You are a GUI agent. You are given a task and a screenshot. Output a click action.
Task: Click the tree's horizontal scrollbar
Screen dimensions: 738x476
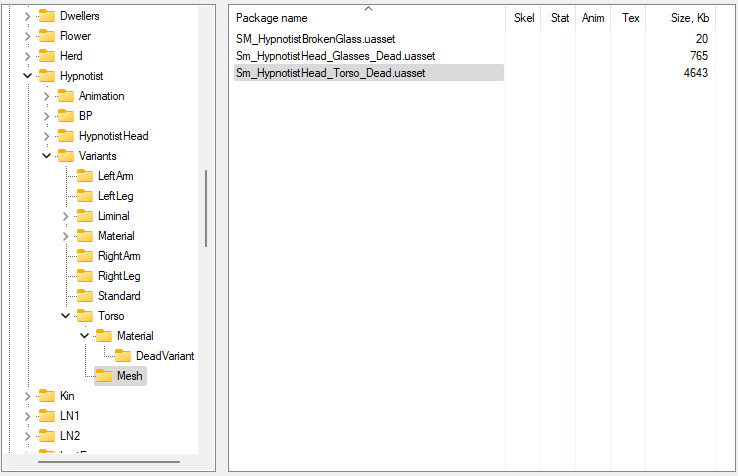point(95,461)
